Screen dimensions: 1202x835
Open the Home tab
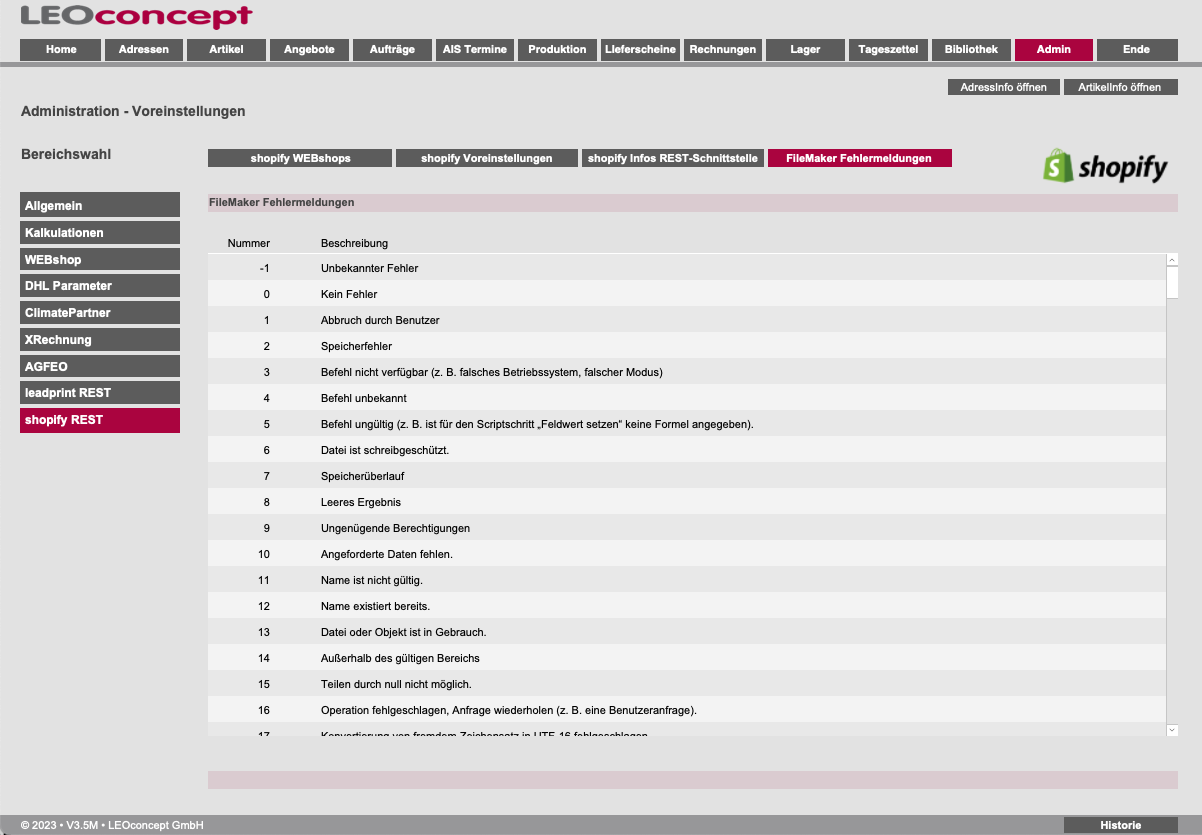click(61, 49)
